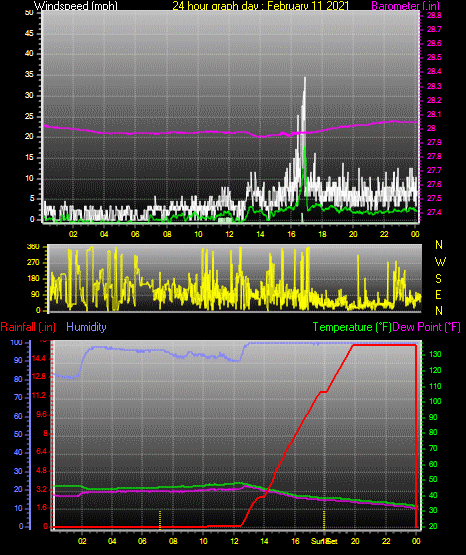The width and height of the screenshot is (466, 555).
Task: Click the Humidity legend label
Action: pyautogui.click(x=86, y=327)
